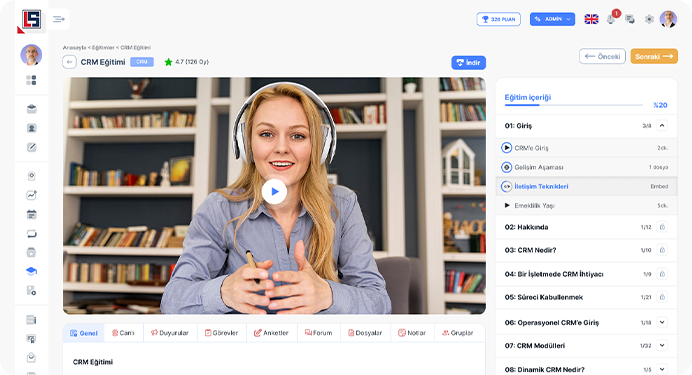Click the Eğitim İçeriği progress bar

tap(573, 105)
